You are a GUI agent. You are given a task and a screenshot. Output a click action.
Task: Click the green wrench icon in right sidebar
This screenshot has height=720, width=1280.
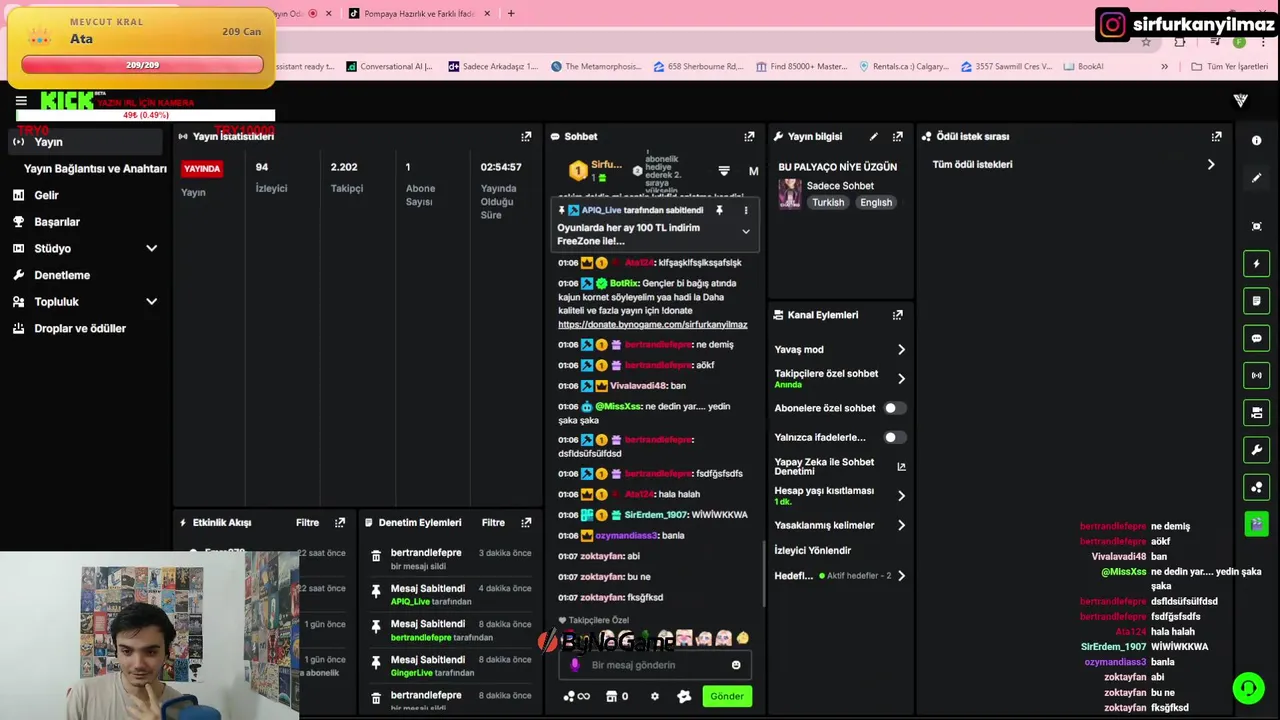[1257, 450]
